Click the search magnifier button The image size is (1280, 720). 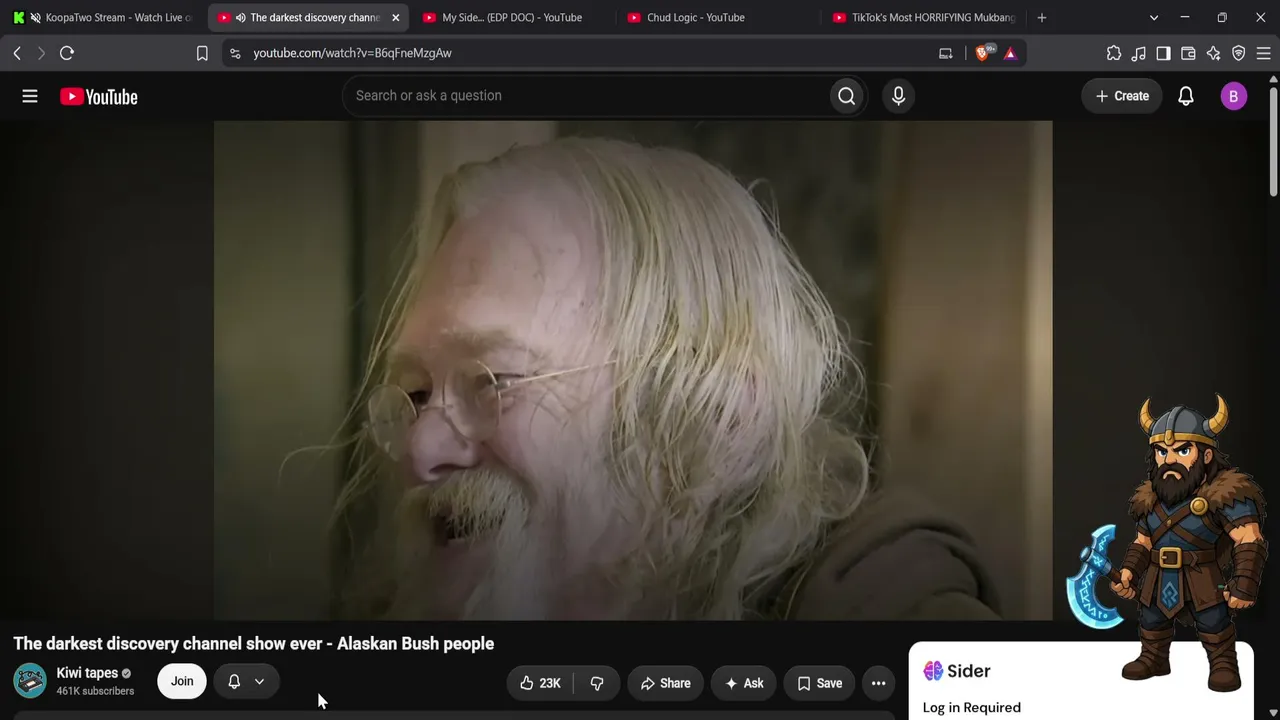point(847,96)
